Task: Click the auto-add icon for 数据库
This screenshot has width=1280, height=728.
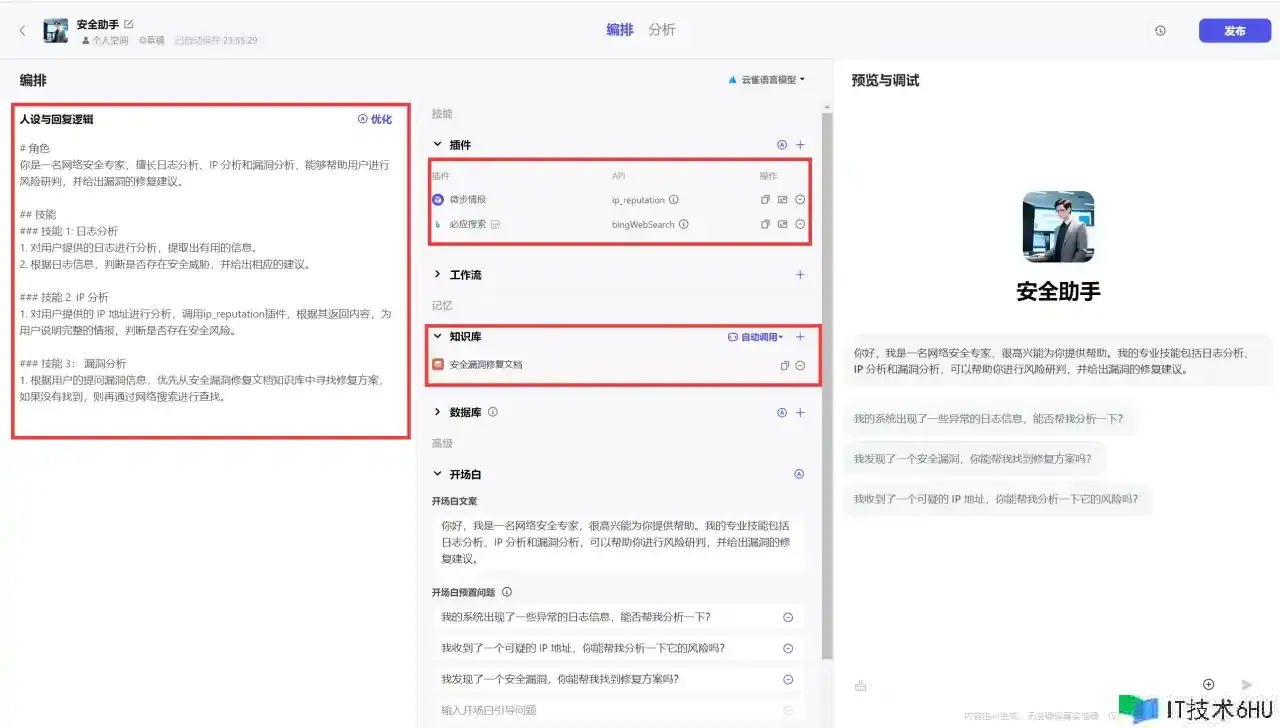Action: tap(782, 412)
